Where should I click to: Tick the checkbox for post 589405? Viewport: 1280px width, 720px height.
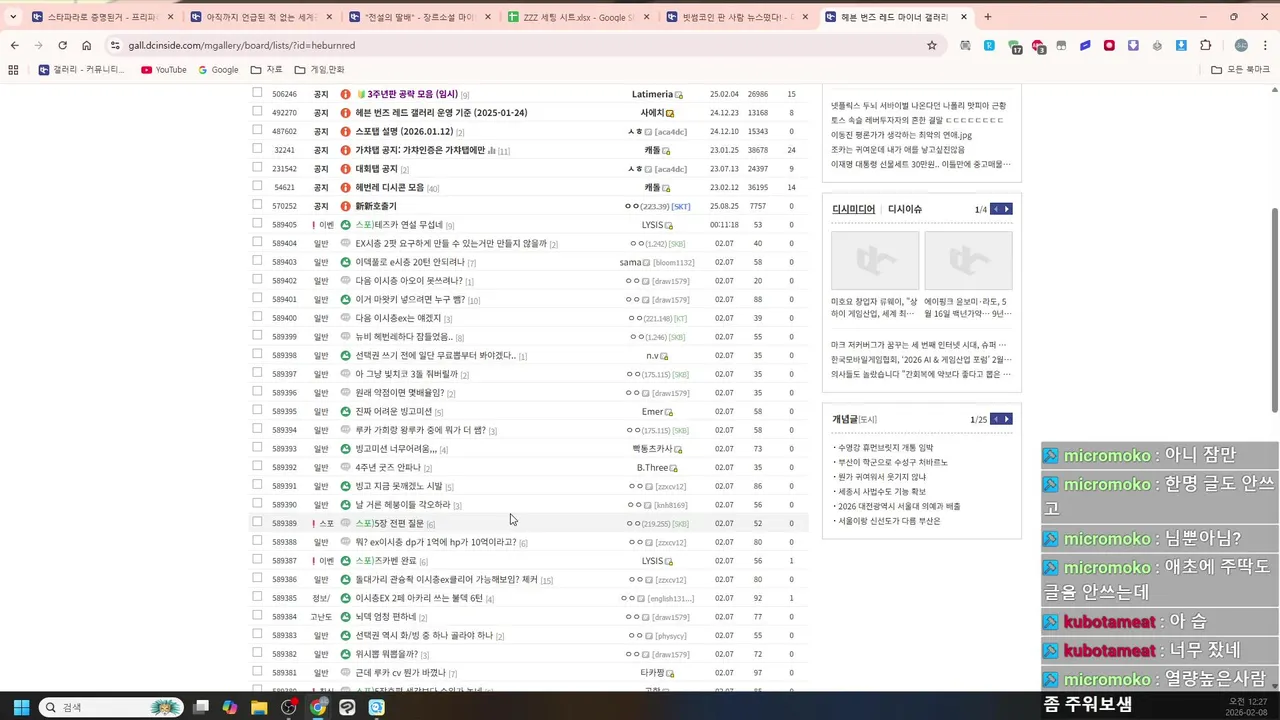coord(257,224)
